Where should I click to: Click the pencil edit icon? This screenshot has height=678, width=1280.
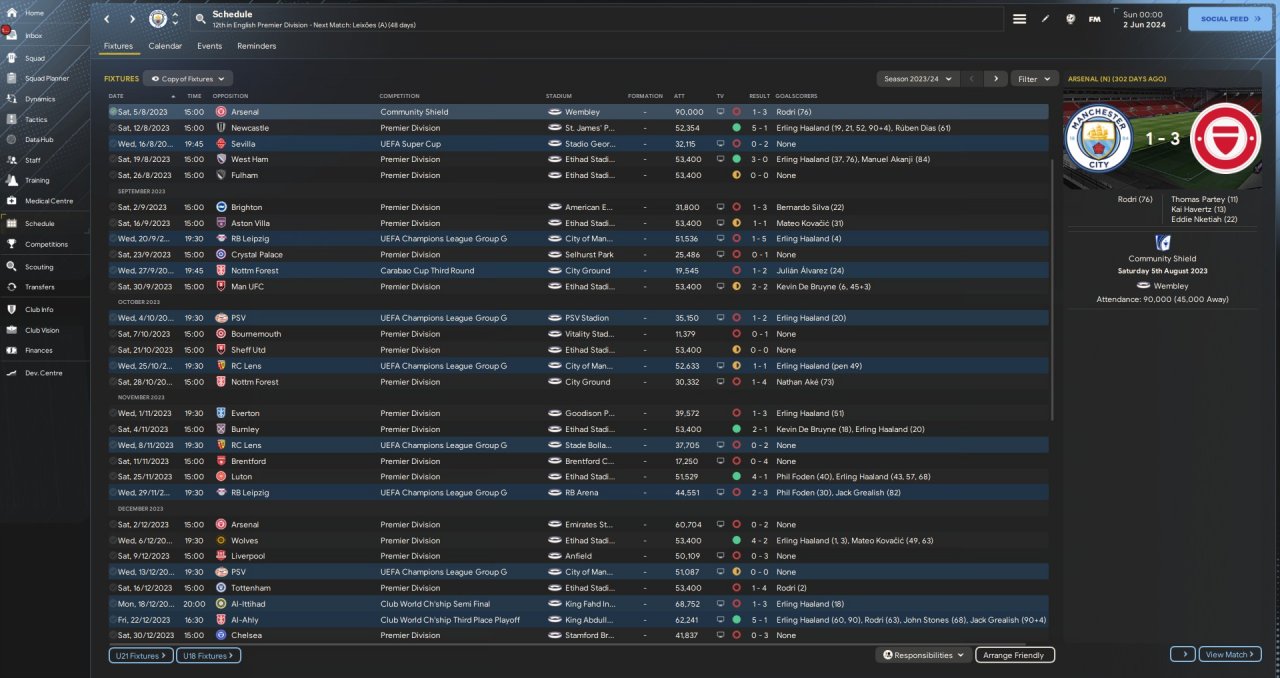point(1045,19)
